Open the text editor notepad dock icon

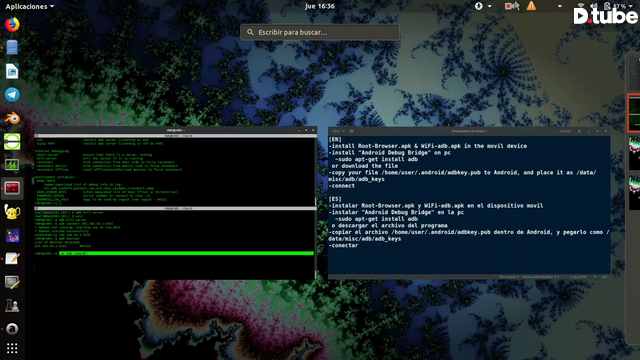point(12,259)
